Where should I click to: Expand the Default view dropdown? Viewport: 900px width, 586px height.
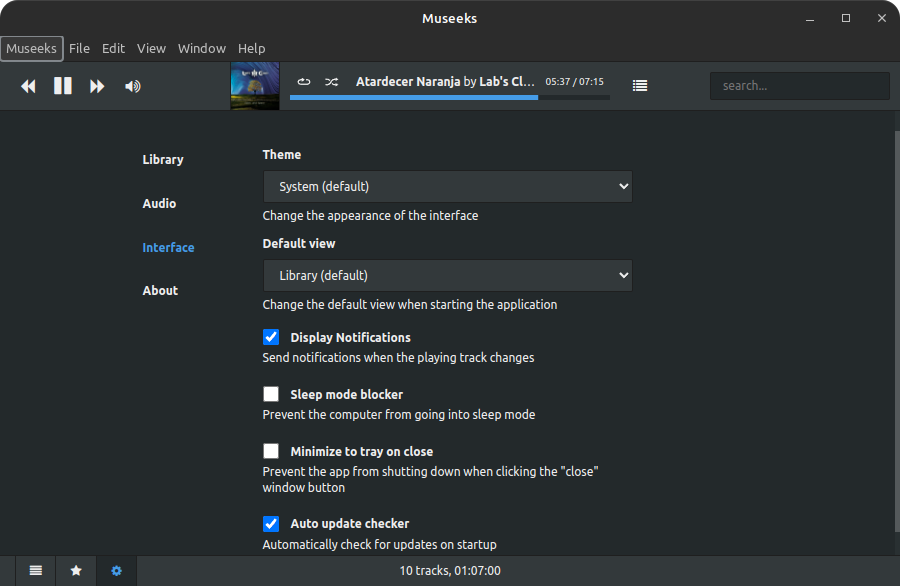tap(447, 276)
